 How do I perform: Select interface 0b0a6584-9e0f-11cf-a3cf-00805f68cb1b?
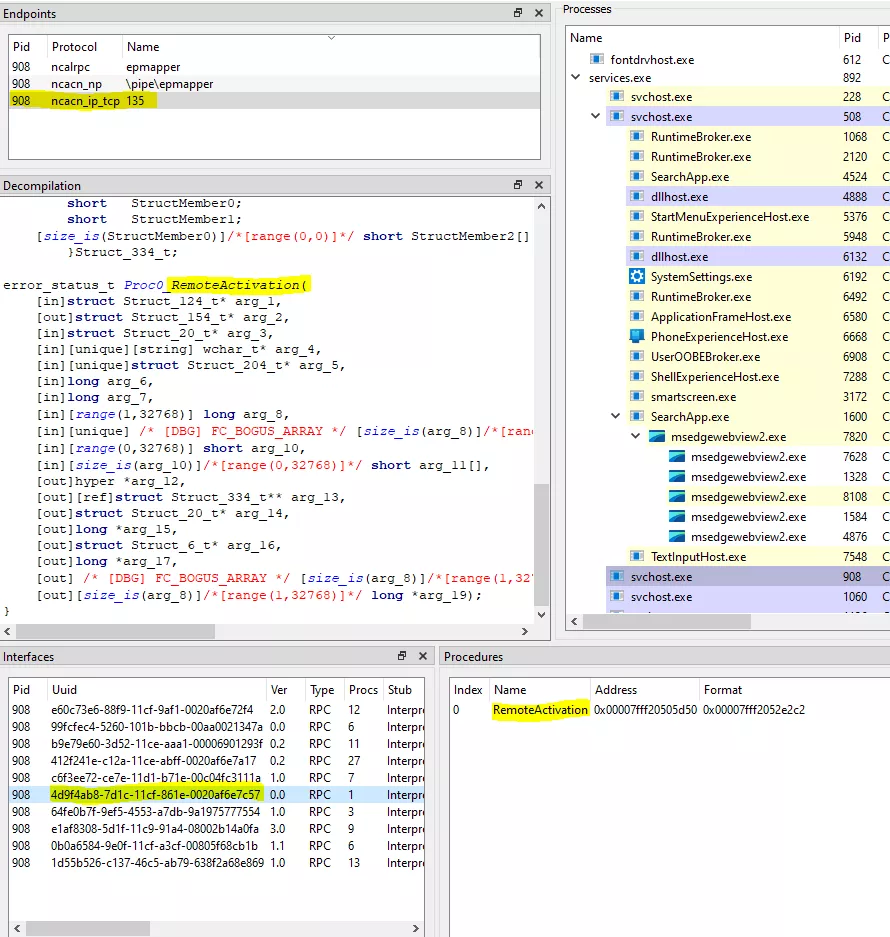point(216,846)
